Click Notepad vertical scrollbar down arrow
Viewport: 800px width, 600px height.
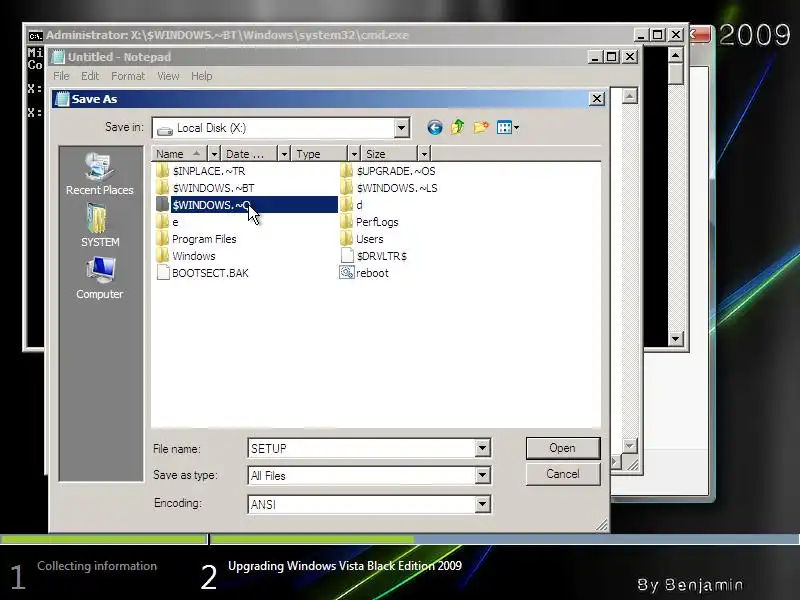(630, 446)
